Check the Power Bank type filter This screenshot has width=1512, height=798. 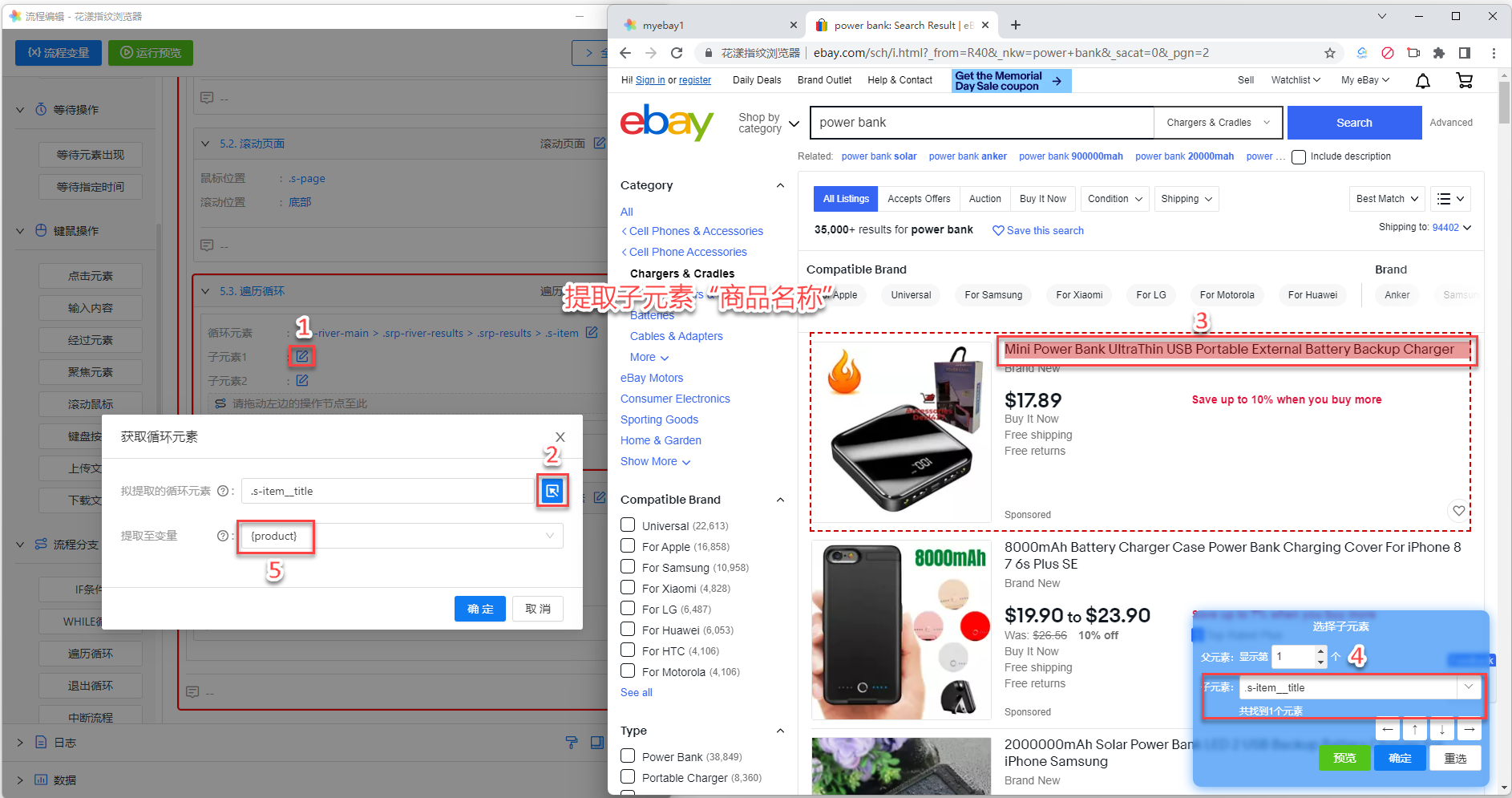click(628, 756)
